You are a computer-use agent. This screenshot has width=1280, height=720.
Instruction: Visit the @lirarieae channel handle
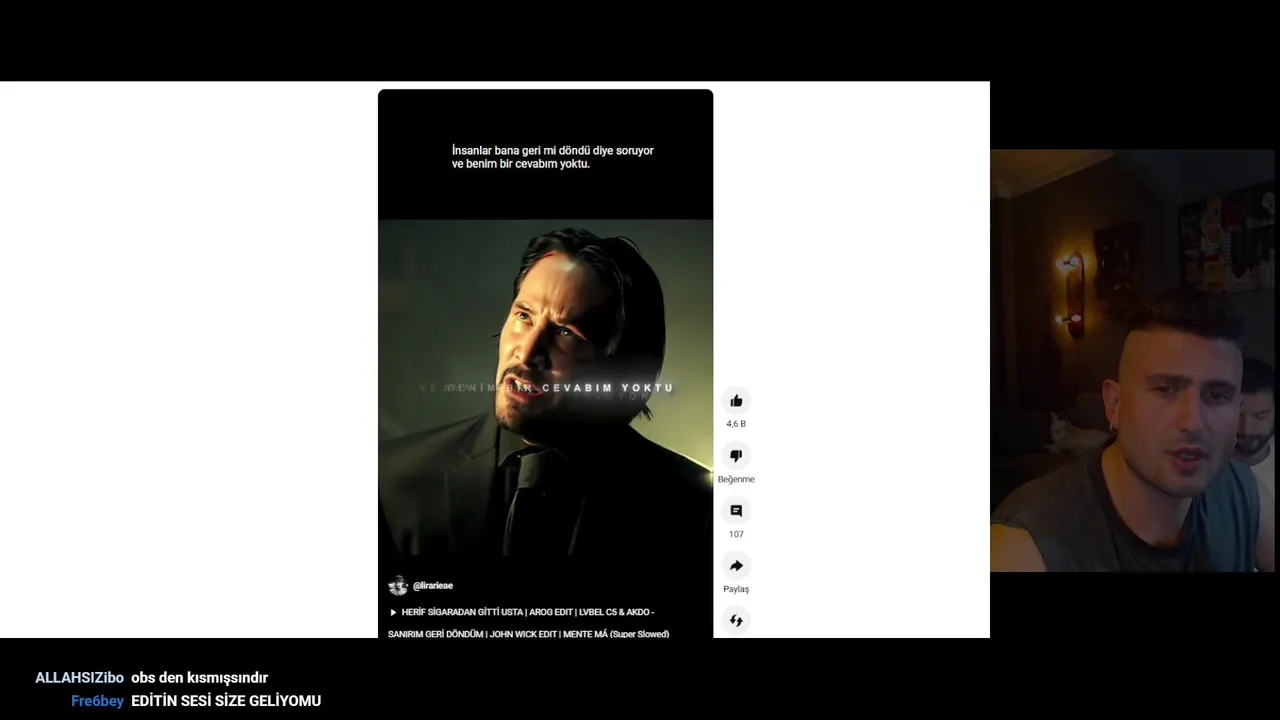[x=433, y=586]
